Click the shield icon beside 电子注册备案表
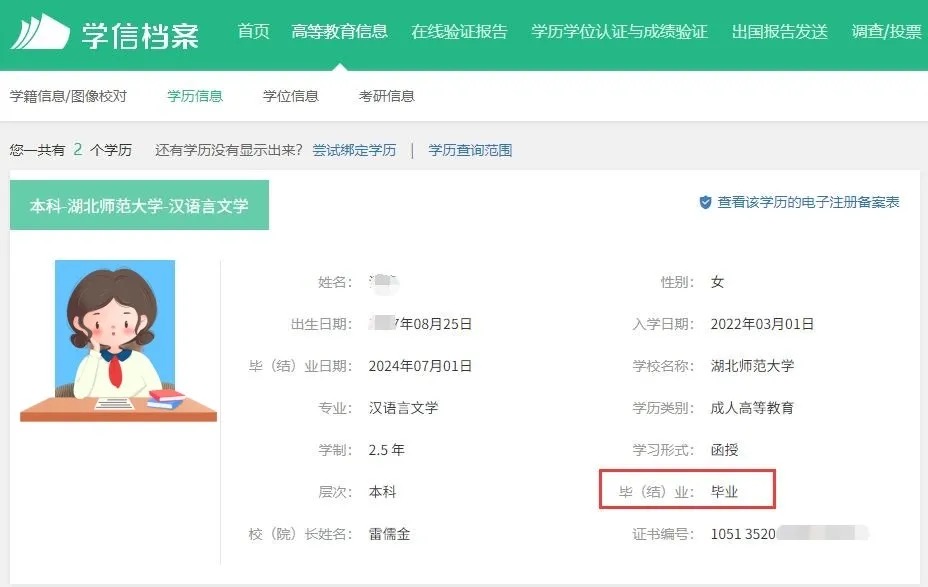 click(x=705, y=202)
